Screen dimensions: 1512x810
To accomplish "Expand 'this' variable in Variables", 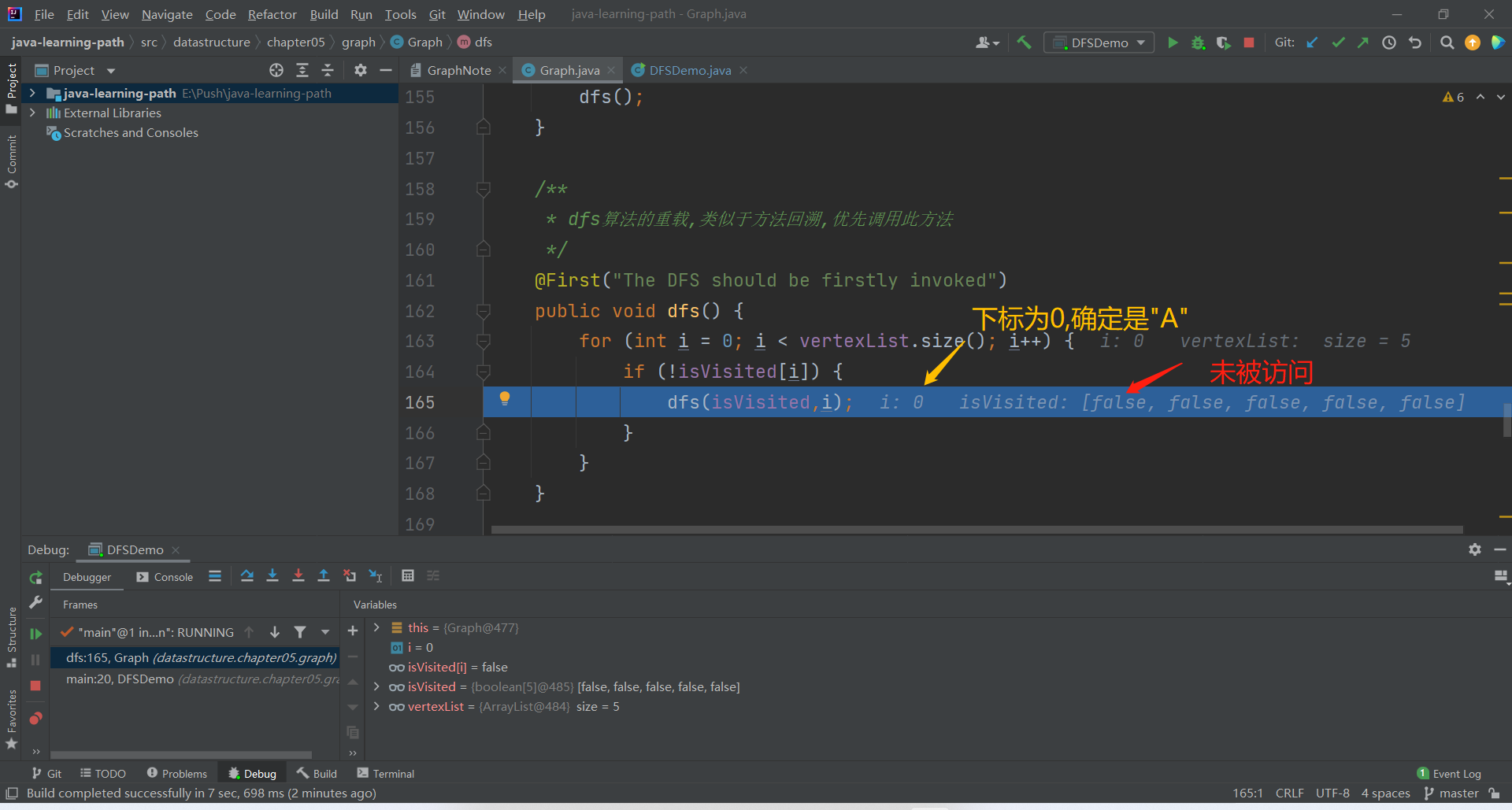I will pos(376,627).
